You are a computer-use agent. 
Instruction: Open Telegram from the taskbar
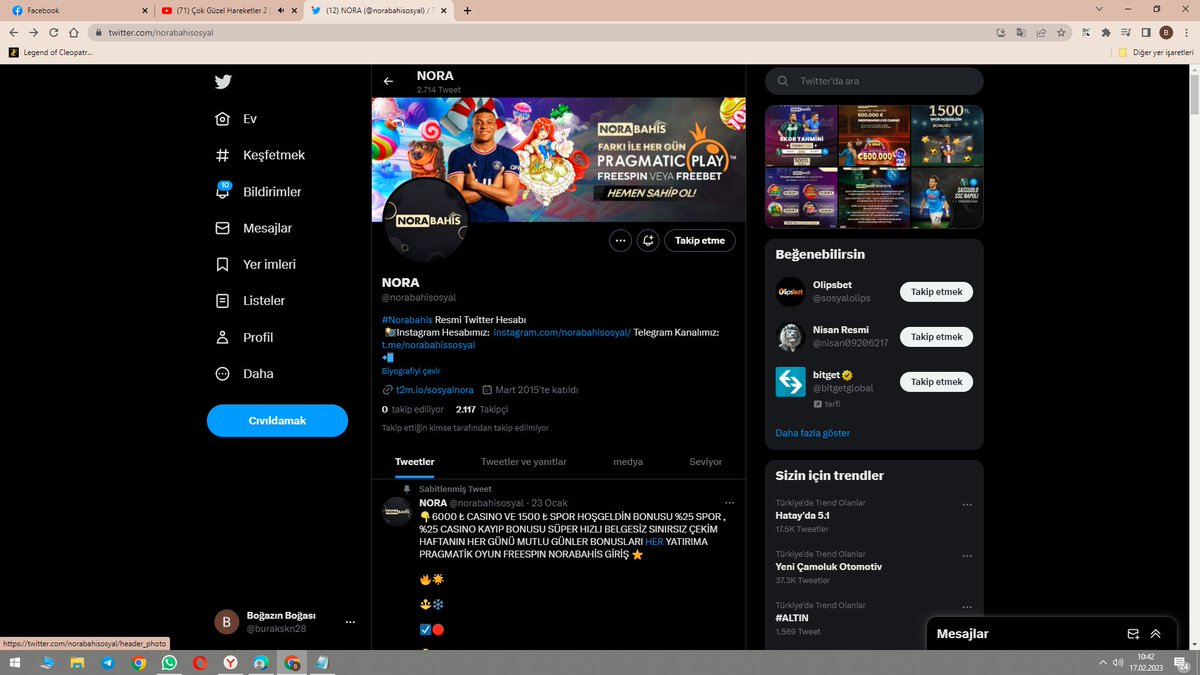pyautogui.click(x=107, y=663)
